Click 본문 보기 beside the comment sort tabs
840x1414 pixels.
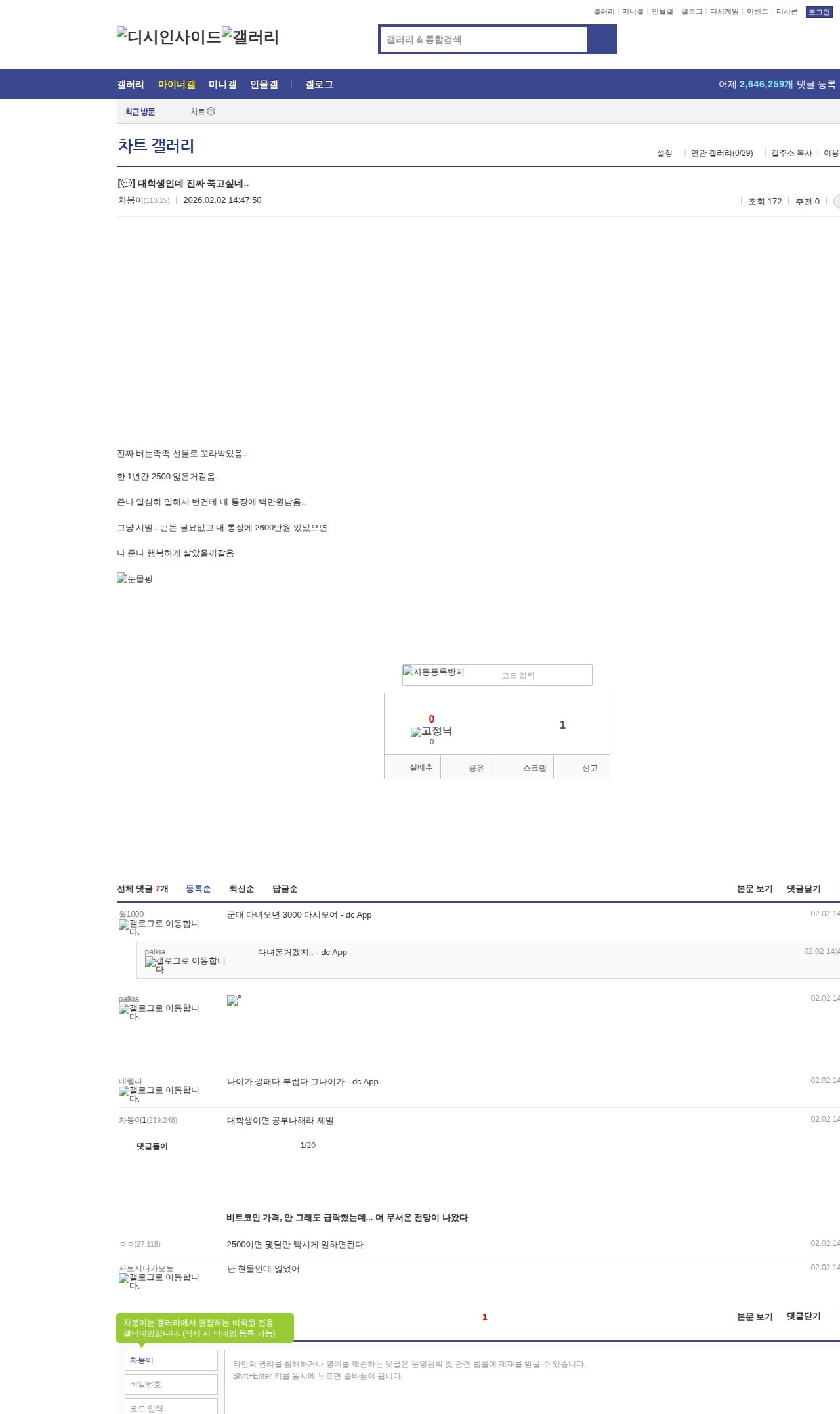click(x=755, y=889)
